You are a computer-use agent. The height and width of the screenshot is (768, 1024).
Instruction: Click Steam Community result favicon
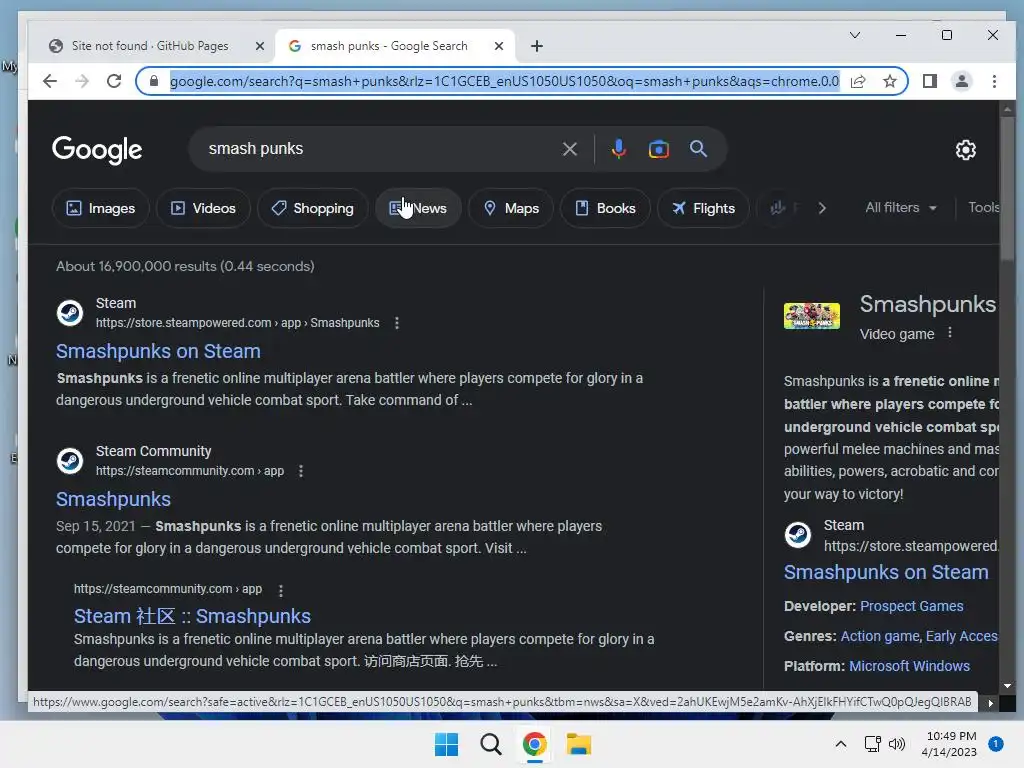pos(70,461)
